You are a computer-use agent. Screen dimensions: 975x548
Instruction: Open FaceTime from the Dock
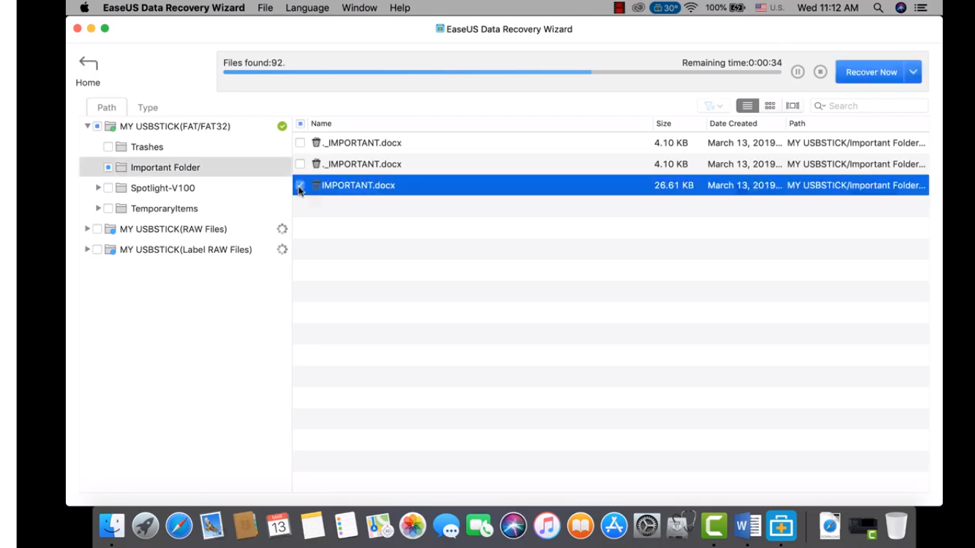tap(479, 526)
